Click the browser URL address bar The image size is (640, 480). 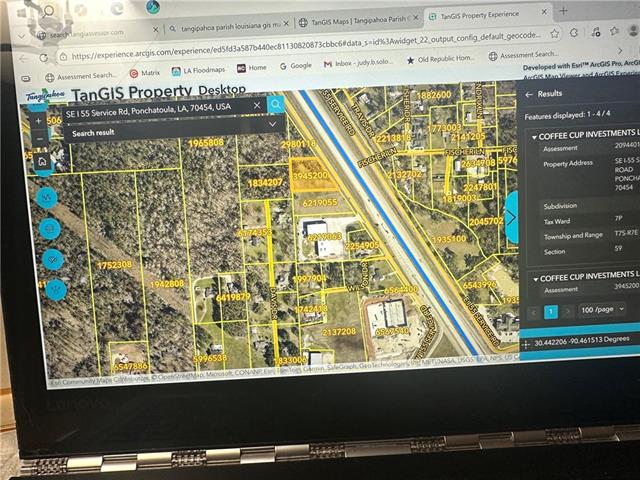[x=306, y=47]
